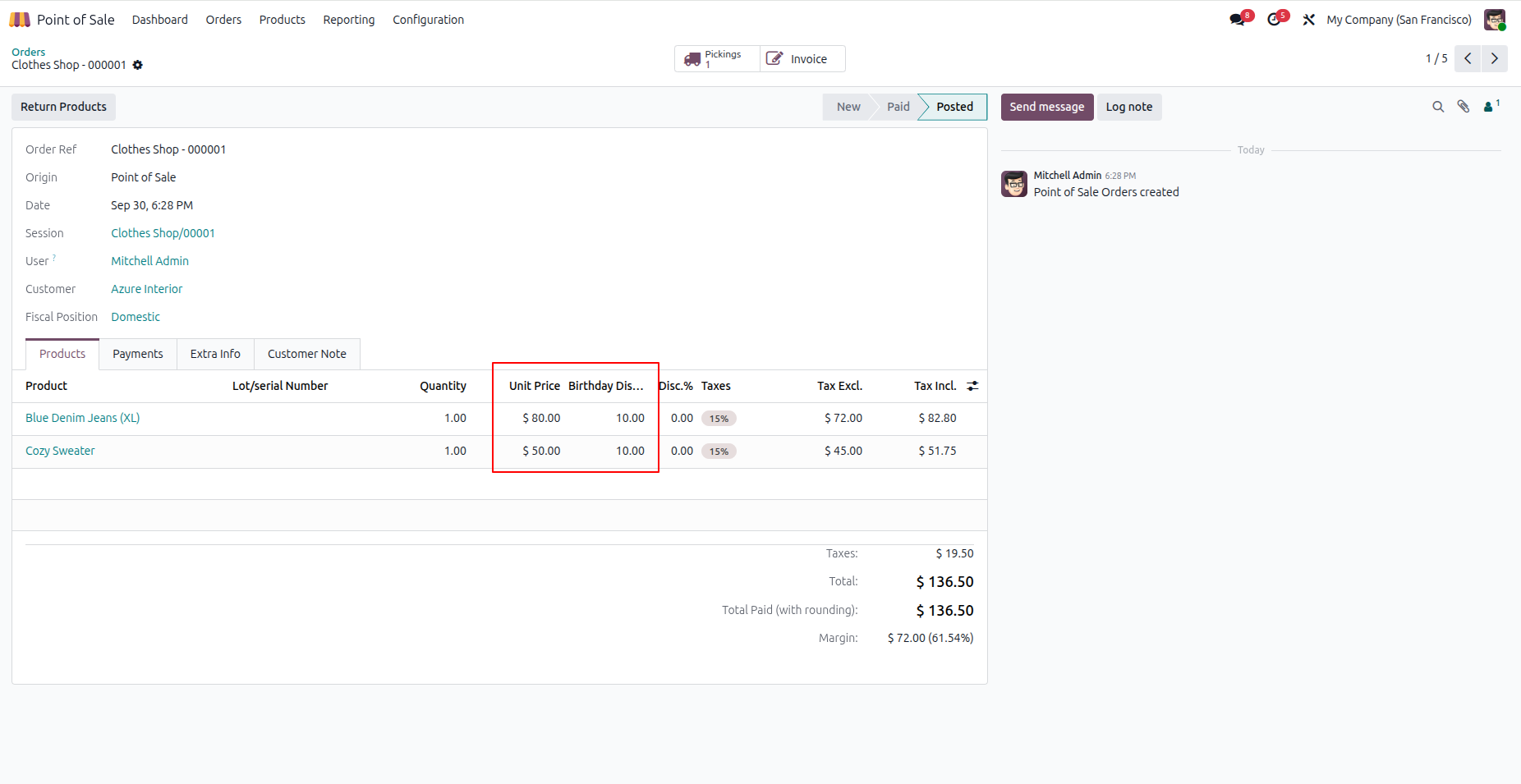
Task: Open the Configuration menu
Action: click(428, 20)
